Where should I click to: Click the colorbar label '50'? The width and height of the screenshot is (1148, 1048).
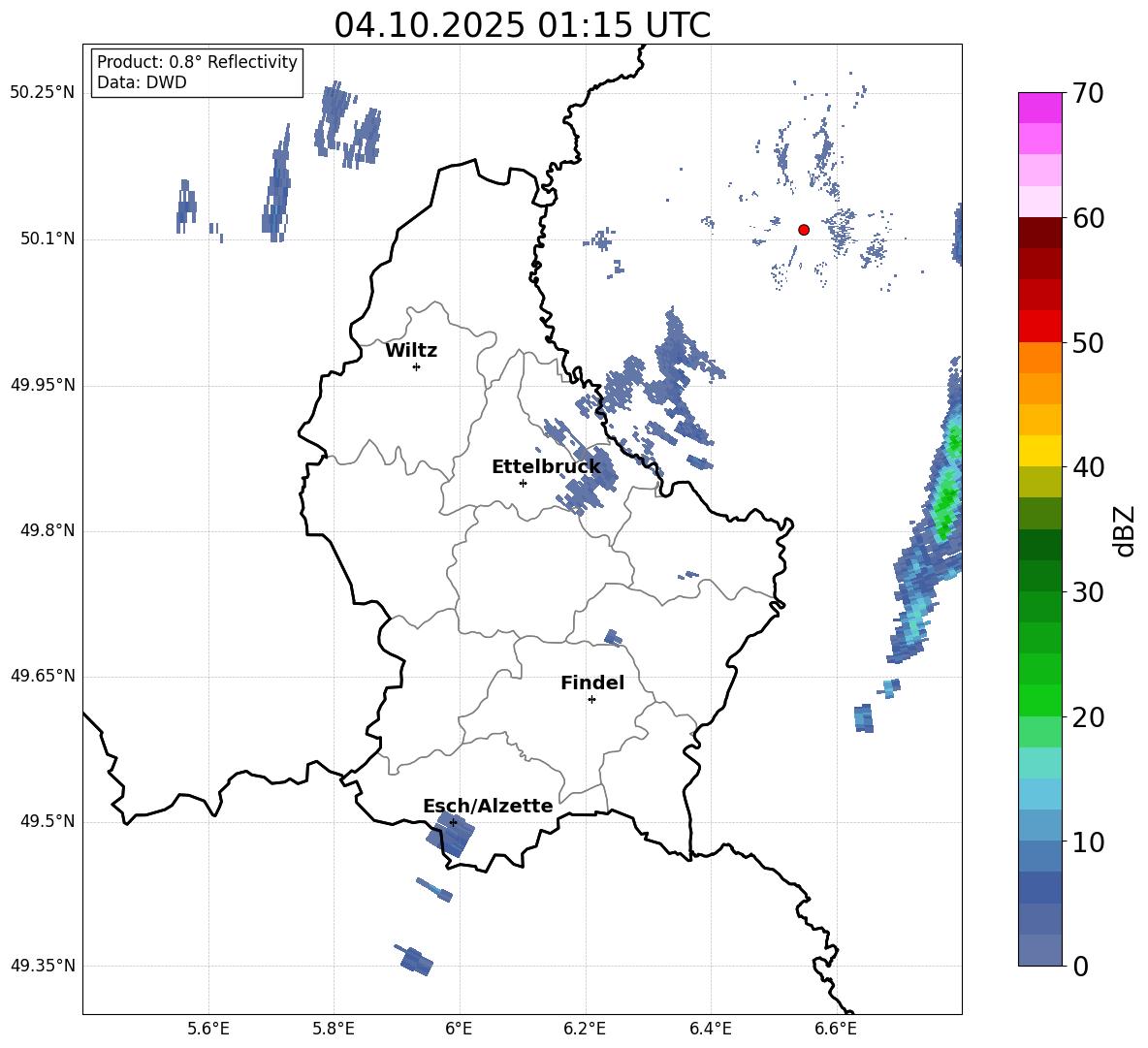coord(1088,342)
